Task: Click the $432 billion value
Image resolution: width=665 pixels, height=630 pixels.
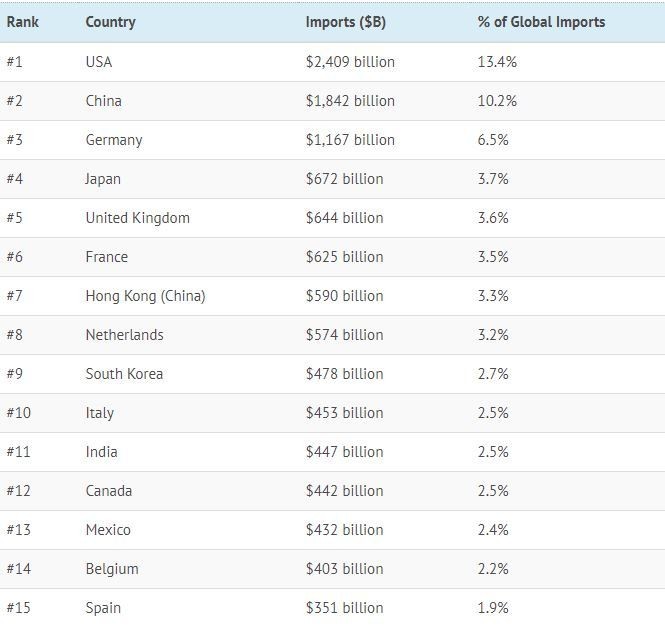Action: (x=344, y=530)
